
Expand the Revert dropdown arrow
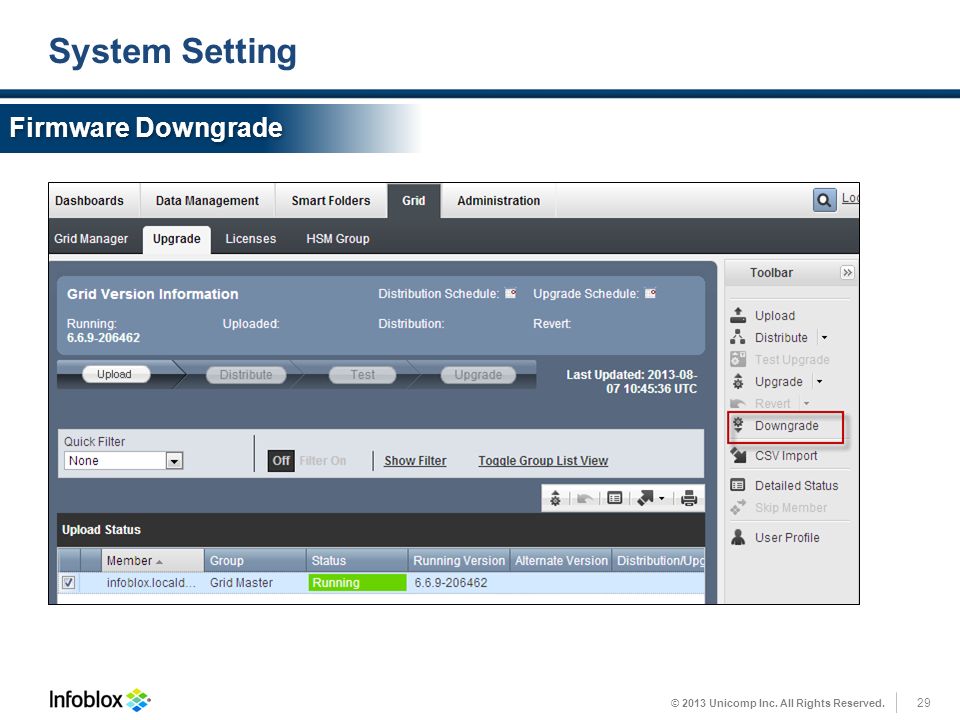point(806,403)
